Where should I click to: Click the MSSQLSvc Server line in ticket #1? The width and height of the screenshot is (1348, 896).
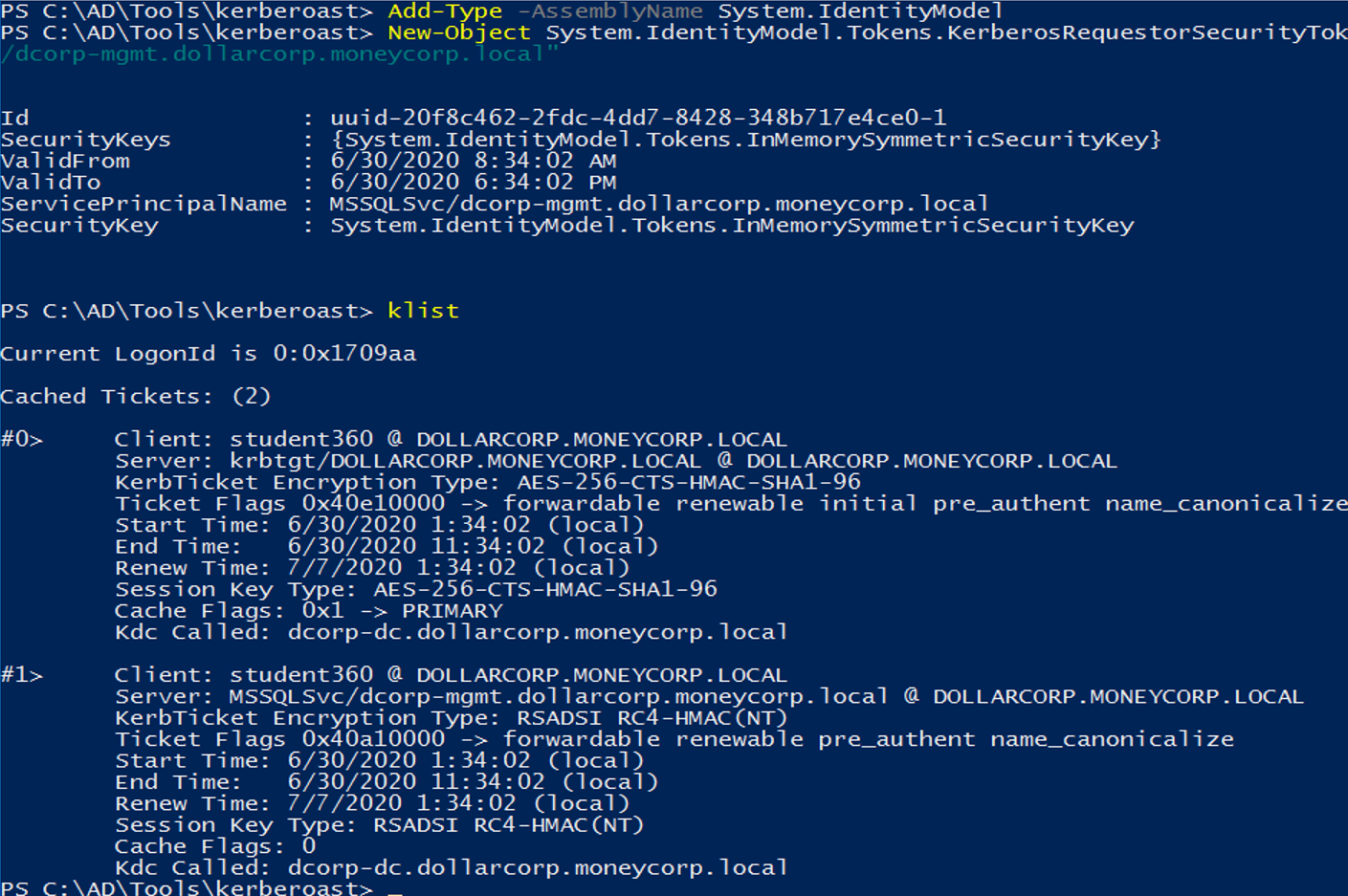click(708, 696)
